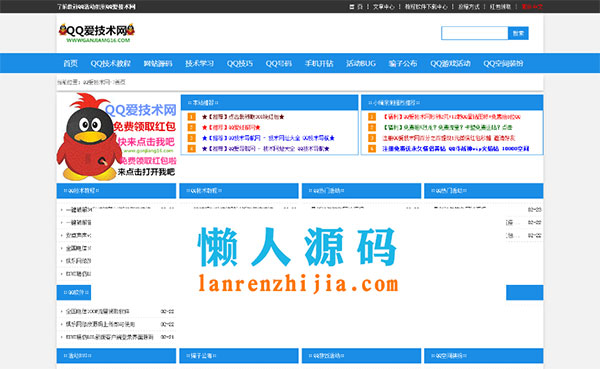Open 全国电信200M article under QQ软件
The width and height of the screenshot is (600, 369).
point(98,312)
